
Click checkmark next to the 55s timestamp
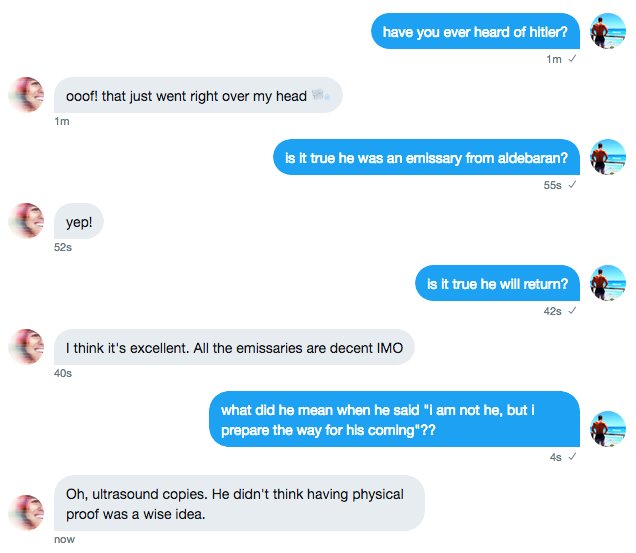coord(572,185)
